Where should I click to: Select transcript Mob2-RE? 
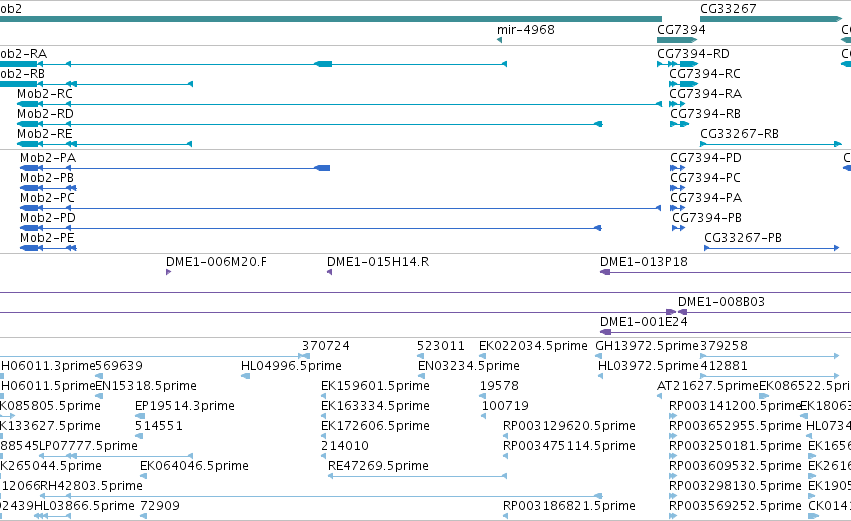click(x=45, y=134)
